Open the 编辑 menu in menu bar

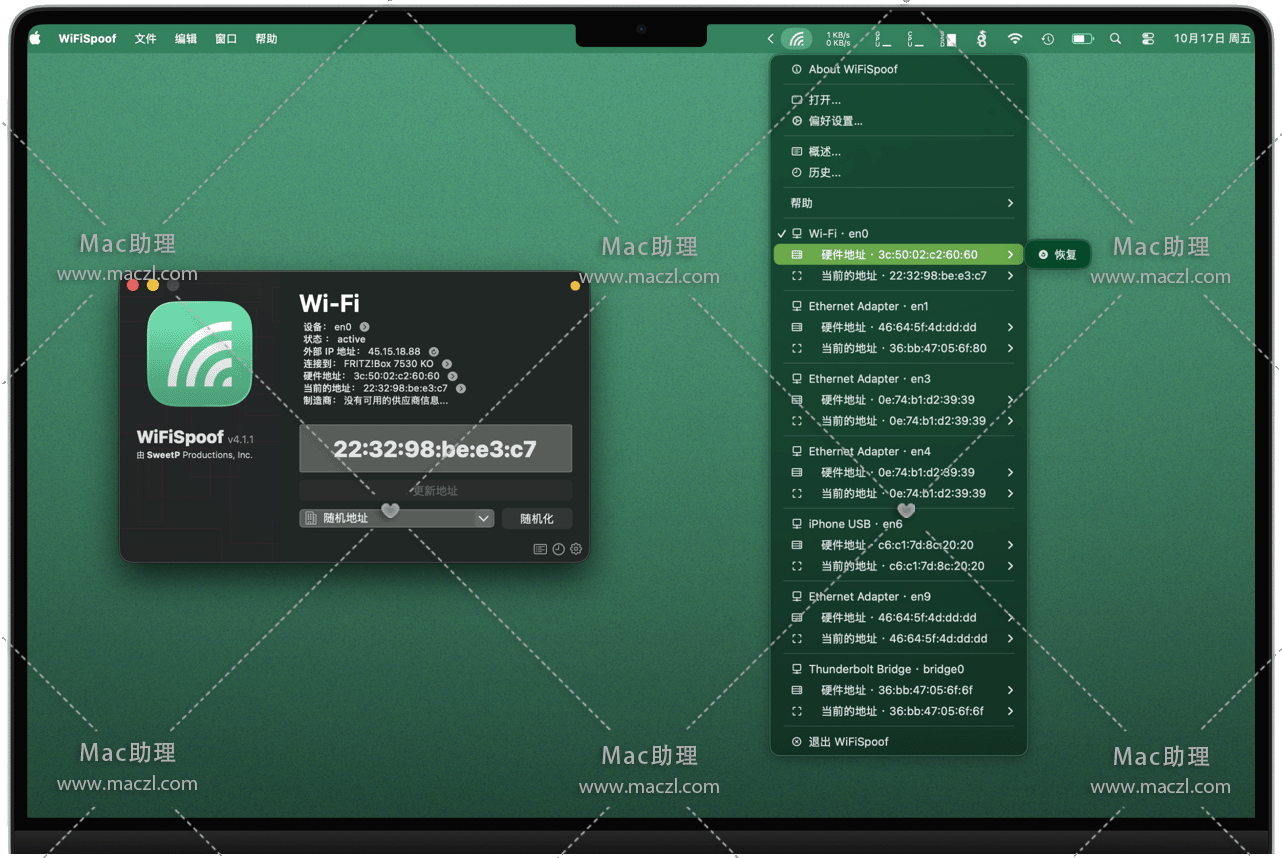186,39
